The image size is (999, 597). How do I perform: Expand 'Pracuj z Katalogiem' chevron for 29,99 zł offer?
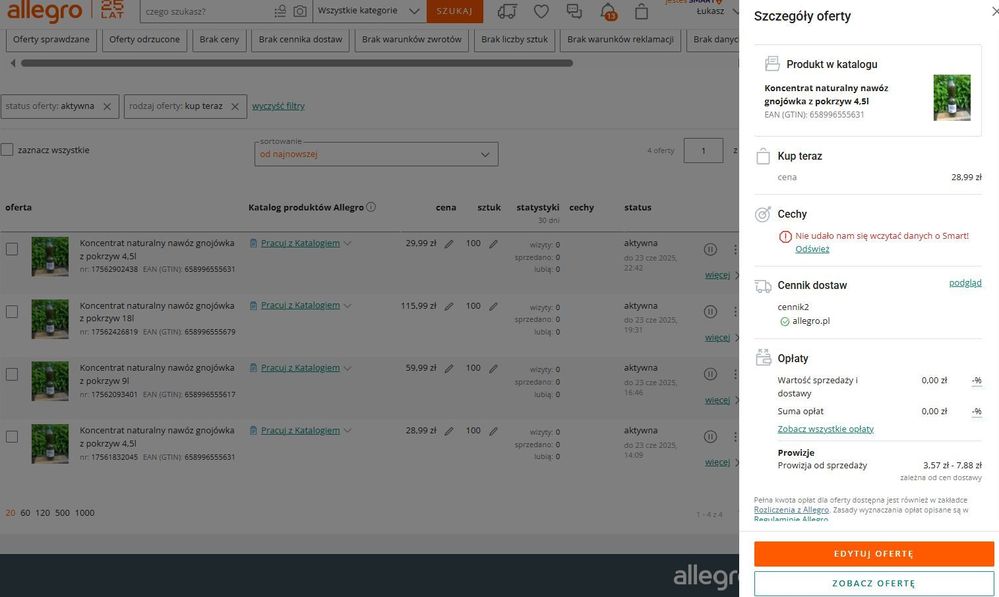[x=348, y=243]
